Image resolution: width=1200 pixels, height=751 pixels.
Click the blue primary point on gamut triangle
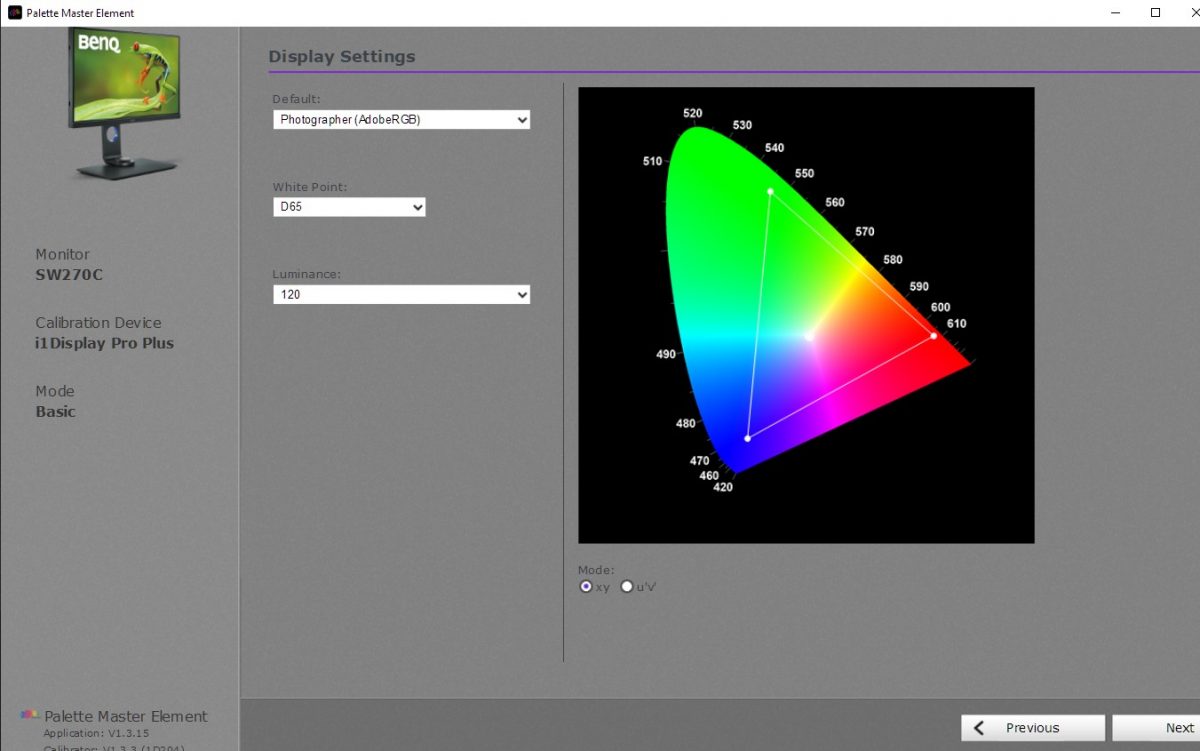pos(747,439)
